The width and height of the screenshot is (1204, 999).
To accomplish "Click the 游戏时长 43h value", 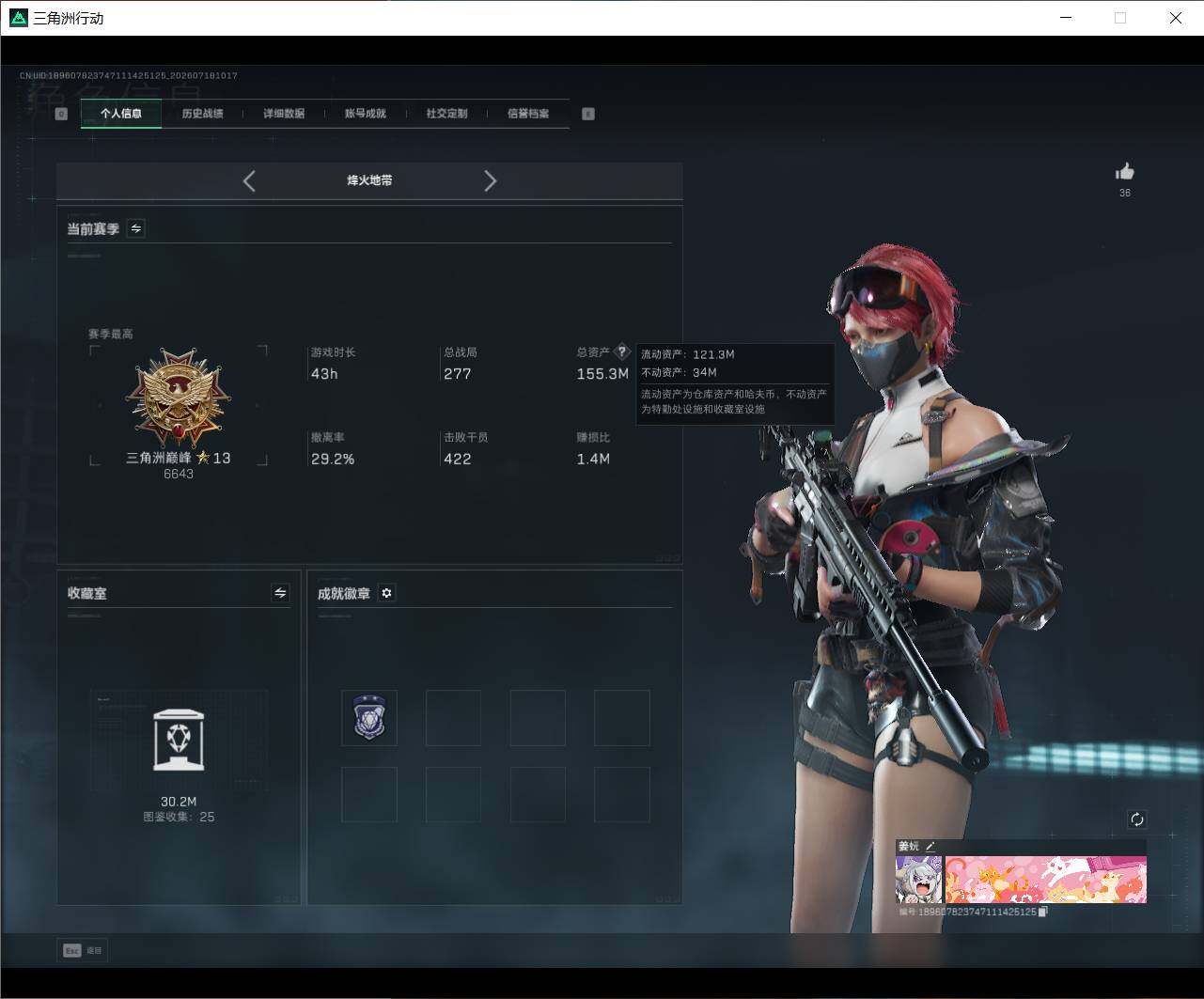I will (x=324, y=374).
